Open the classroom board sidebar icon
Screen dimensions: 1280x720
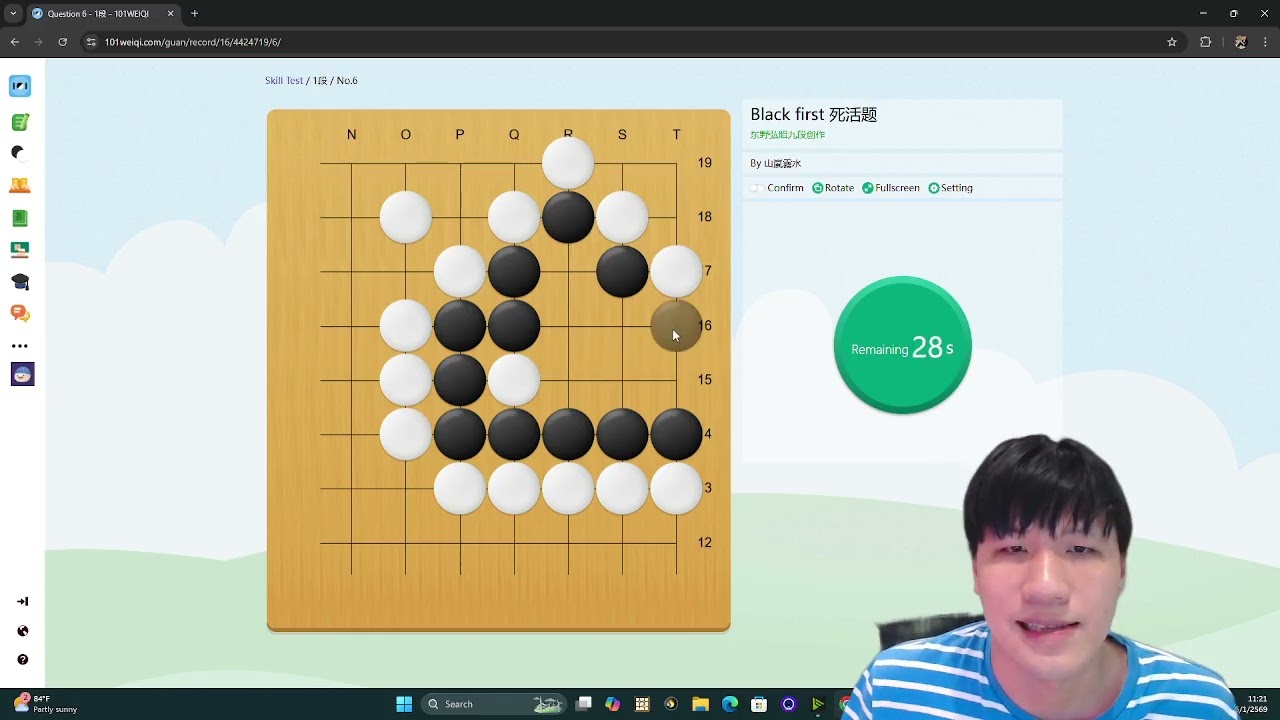20,249
